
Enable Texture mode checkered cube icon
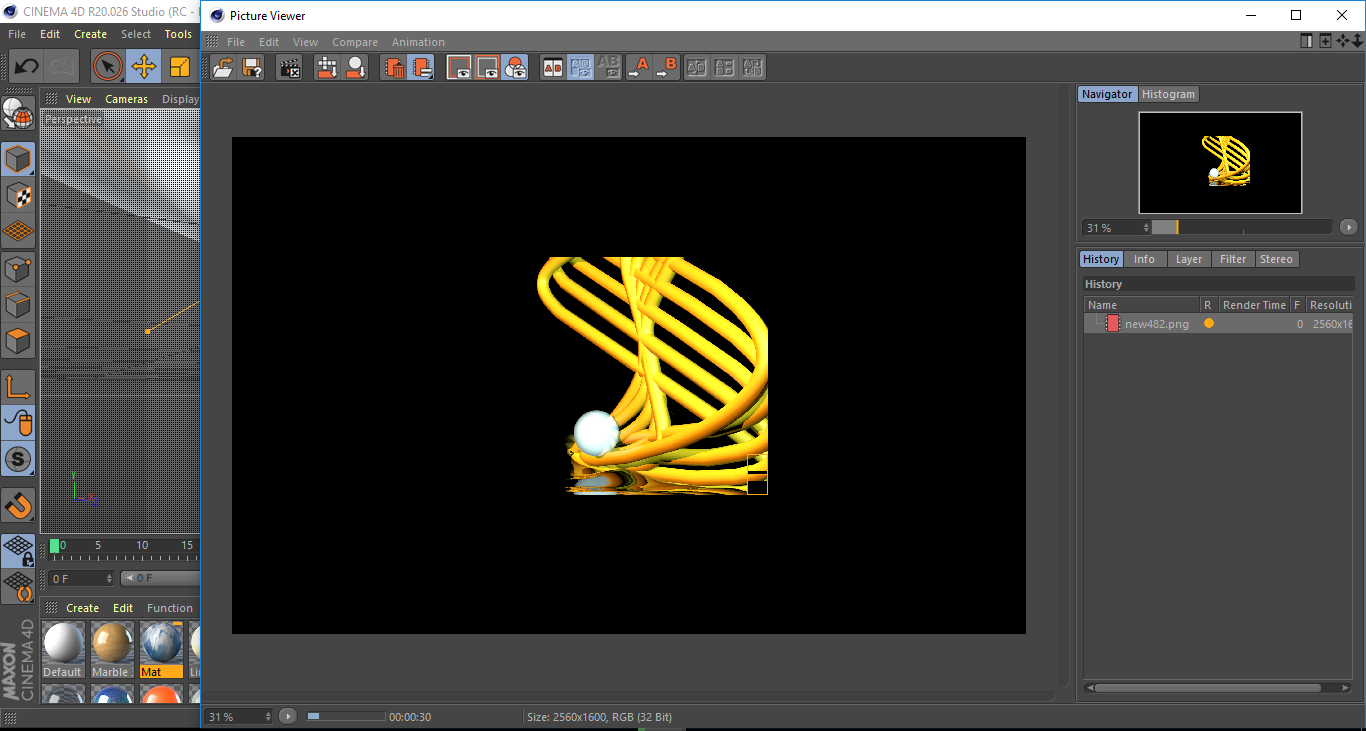(17, 195)
